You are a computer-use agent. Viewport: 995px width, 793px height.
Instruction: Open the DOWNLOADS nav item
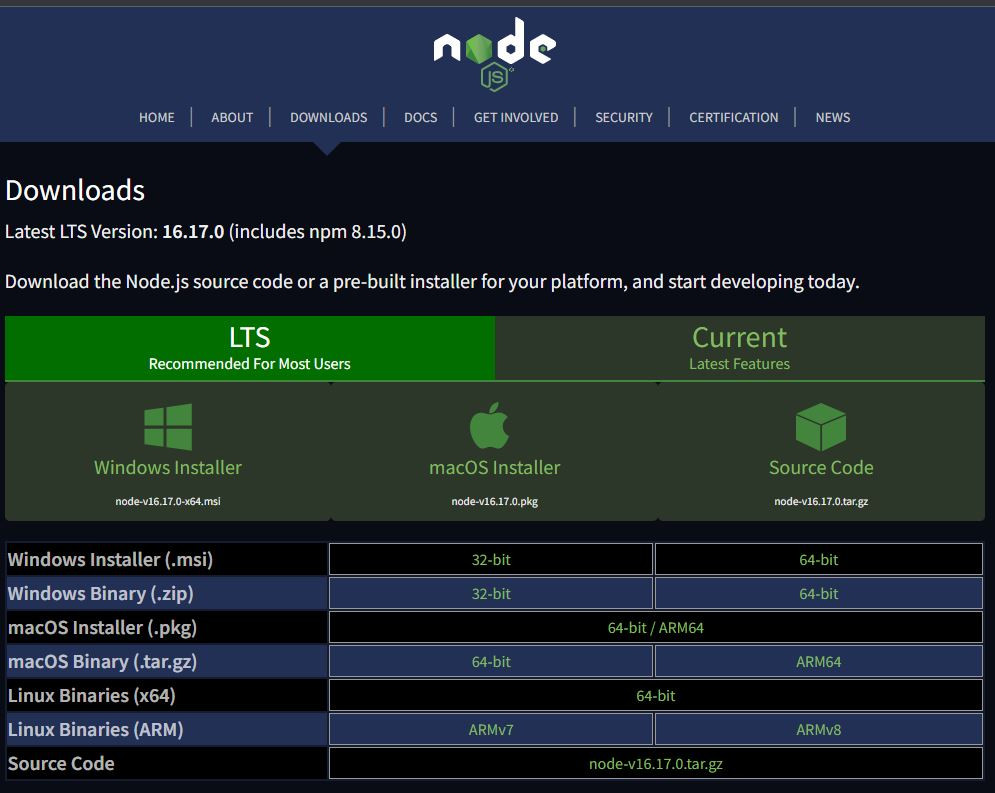pyautogui.click(x=329, y=117)
